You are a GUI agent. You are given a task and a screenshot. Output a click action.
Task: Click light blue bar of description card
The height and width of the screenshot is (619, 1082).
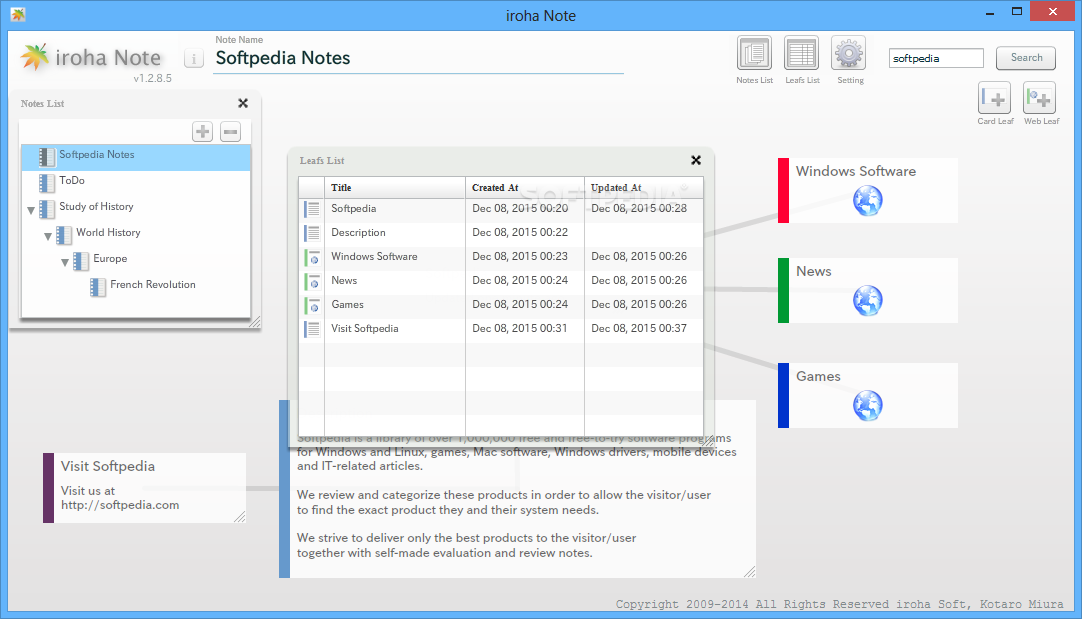pyautogui.click(x=284, y=489)
